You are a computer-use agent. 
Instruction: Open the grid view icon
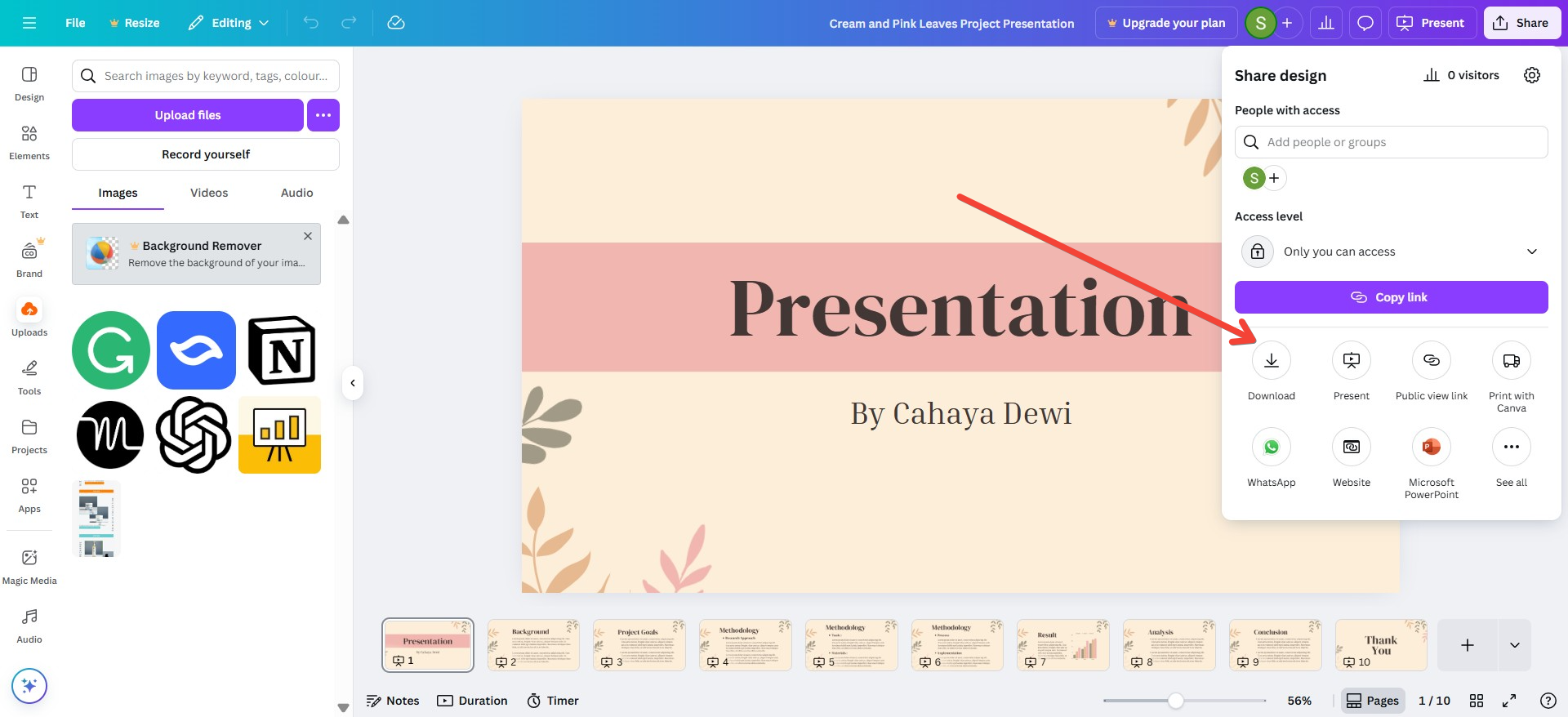pyautogui.click(x=1477, y=701)
